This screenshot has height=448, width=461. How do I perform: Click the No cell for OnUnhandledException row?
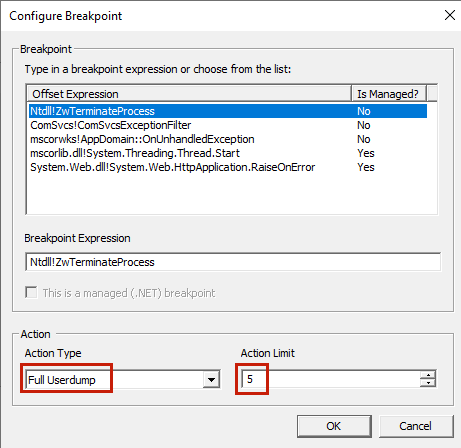(364, 139)
